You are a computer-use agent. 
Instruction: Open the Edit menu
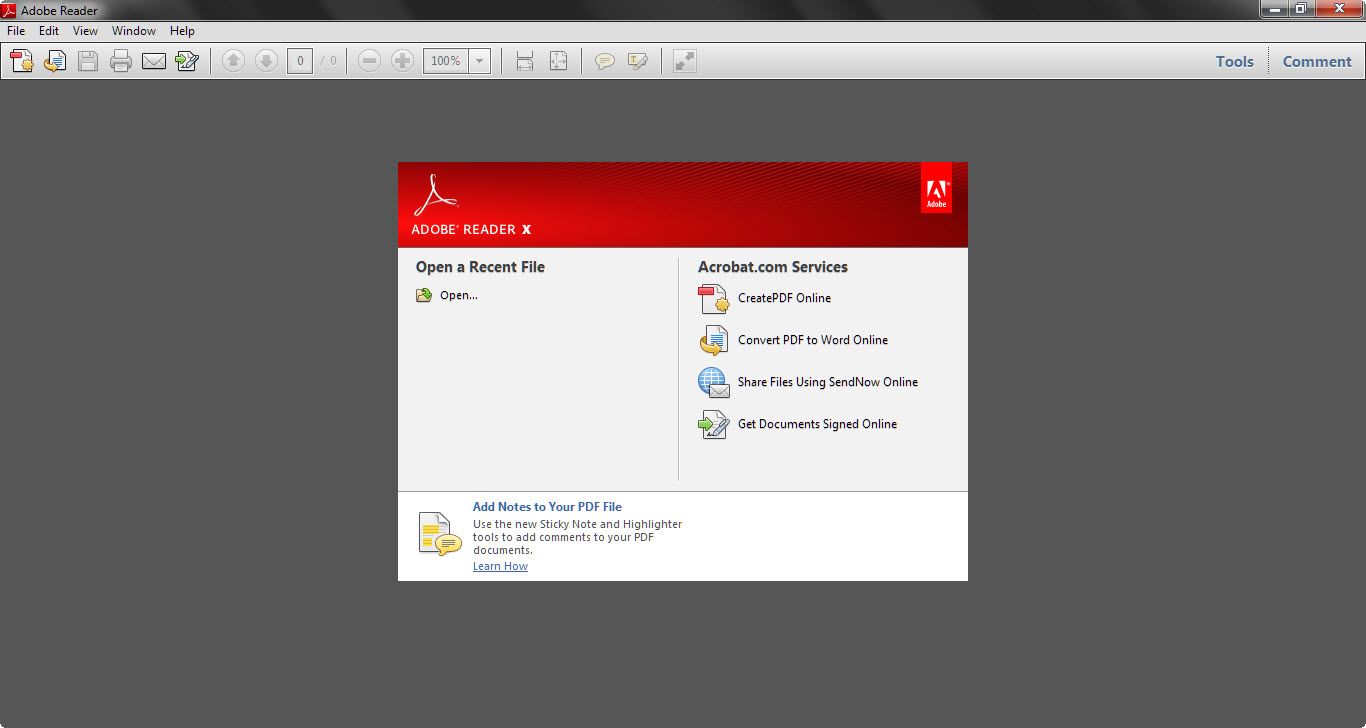coord(49,31)
